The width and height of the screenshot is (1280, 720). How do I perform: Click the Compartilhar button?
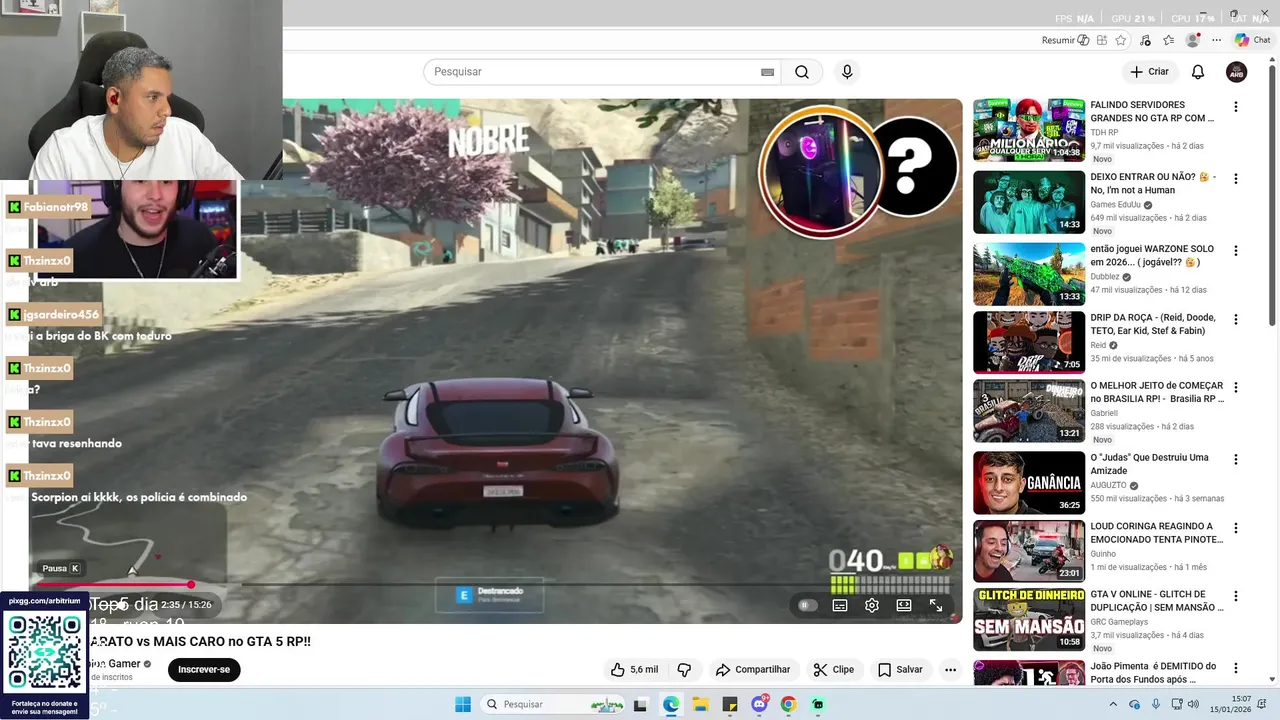click(x=753, y=670)
